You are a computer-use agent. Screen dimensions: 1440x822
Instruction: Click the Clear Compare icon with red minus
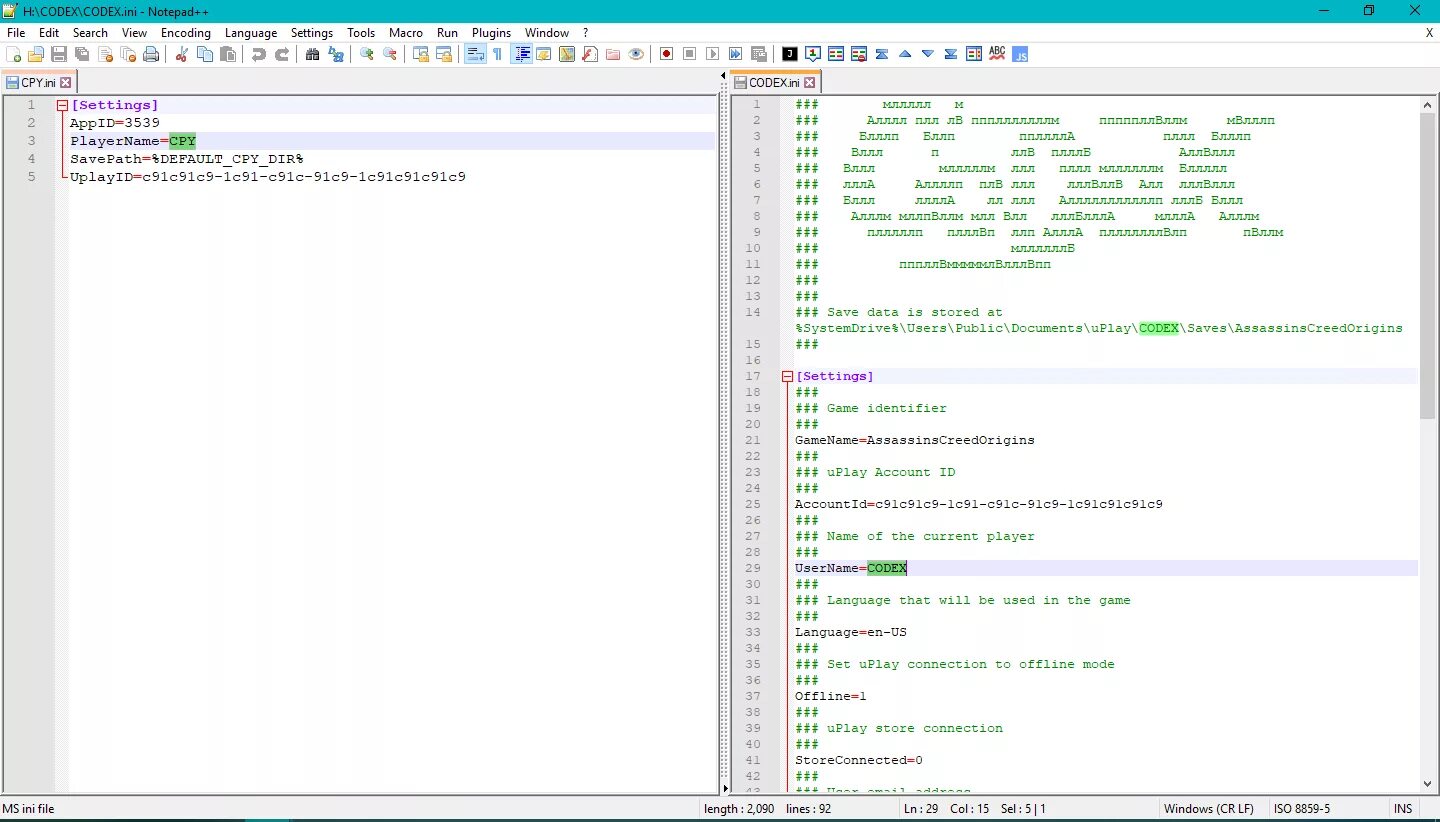click(859, 54)
